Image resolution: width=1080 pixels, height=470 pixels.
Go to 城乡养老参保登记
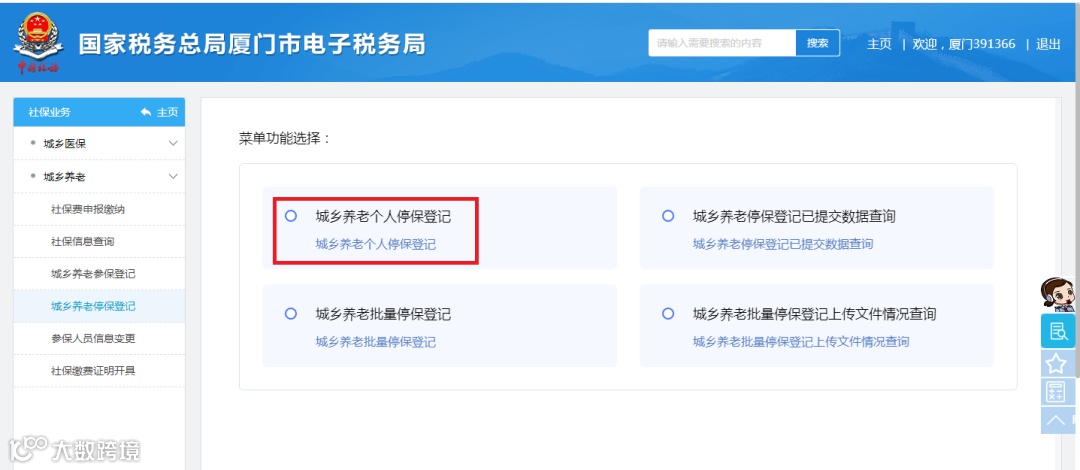point(93,274)
